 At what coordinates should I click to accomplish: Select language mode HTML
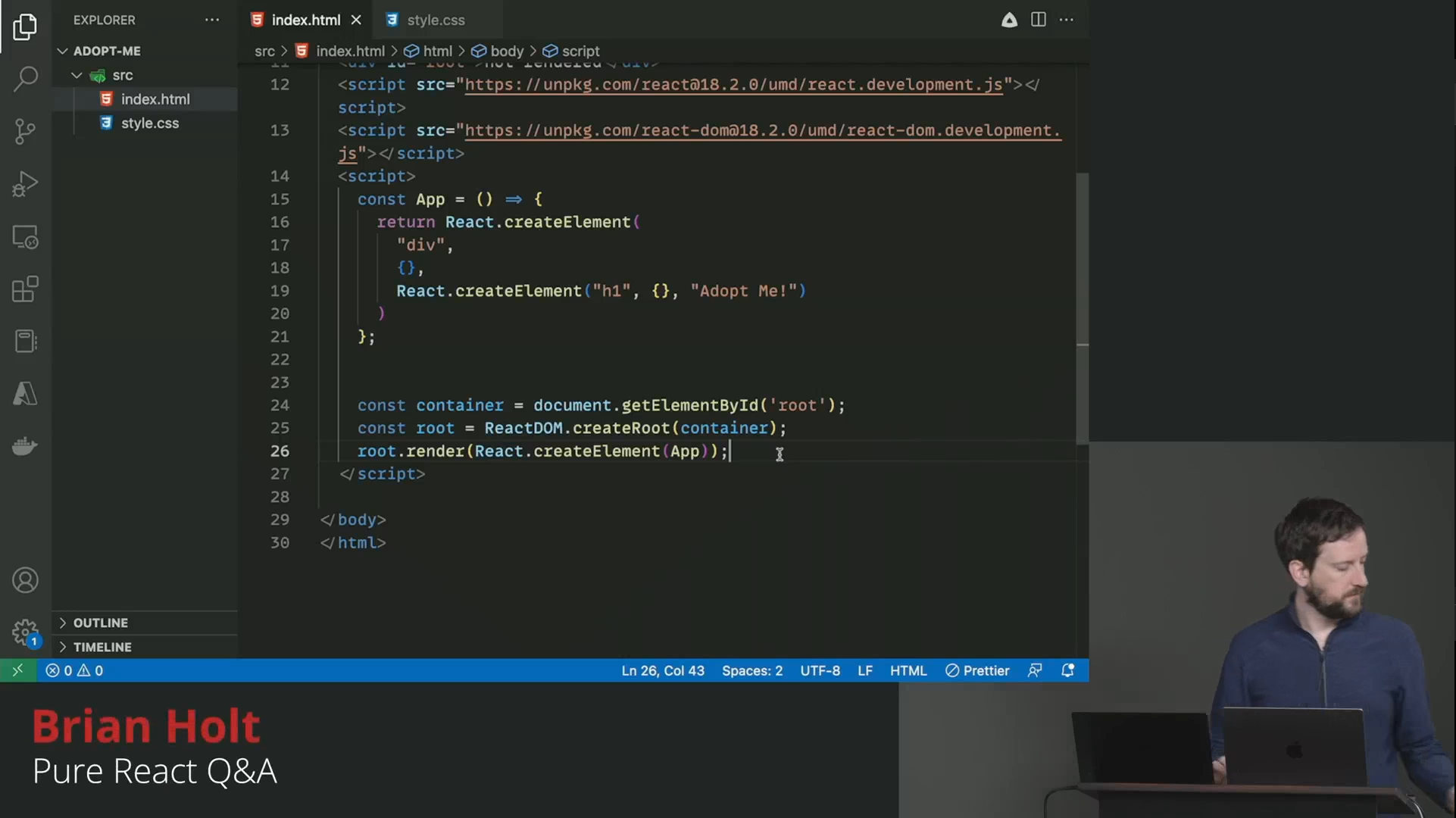pos(908,671)
